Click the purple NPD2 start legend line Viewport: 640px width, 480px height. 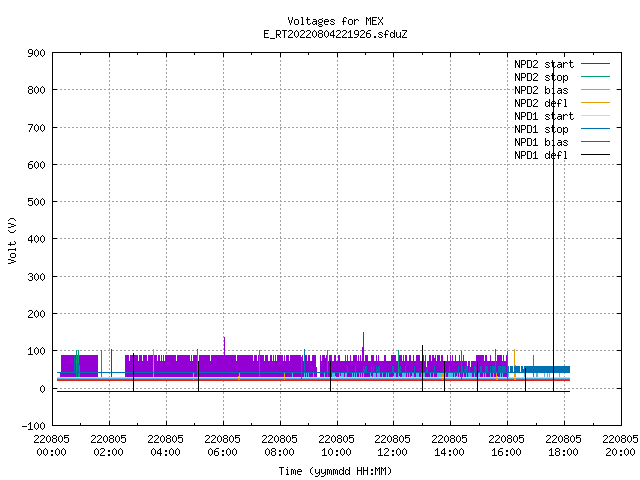click(596, 64)
